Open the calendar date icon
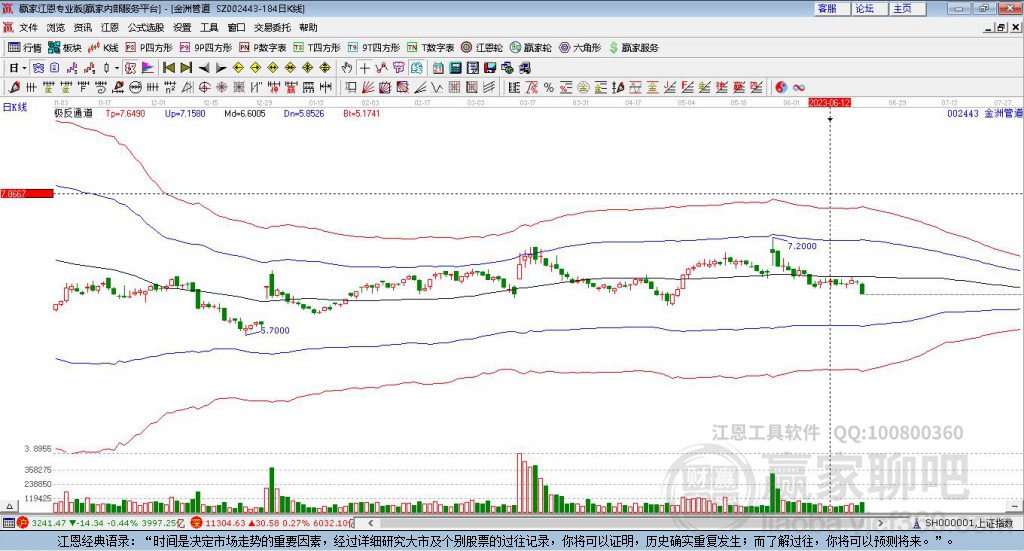The height and width of the screenshot is (551, 1024). tap(438, 68)
